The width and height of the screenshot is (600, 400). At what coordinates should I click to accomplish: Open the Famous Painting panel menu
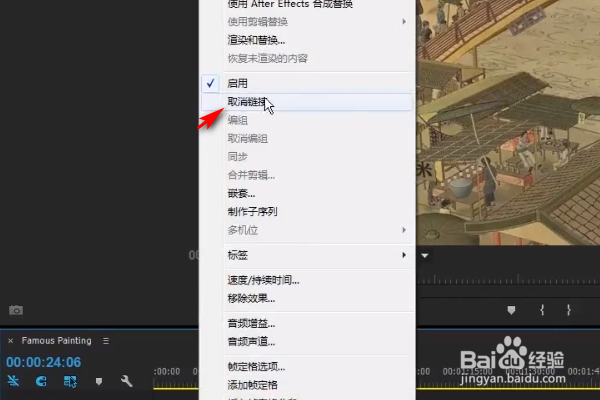[106, 341]
